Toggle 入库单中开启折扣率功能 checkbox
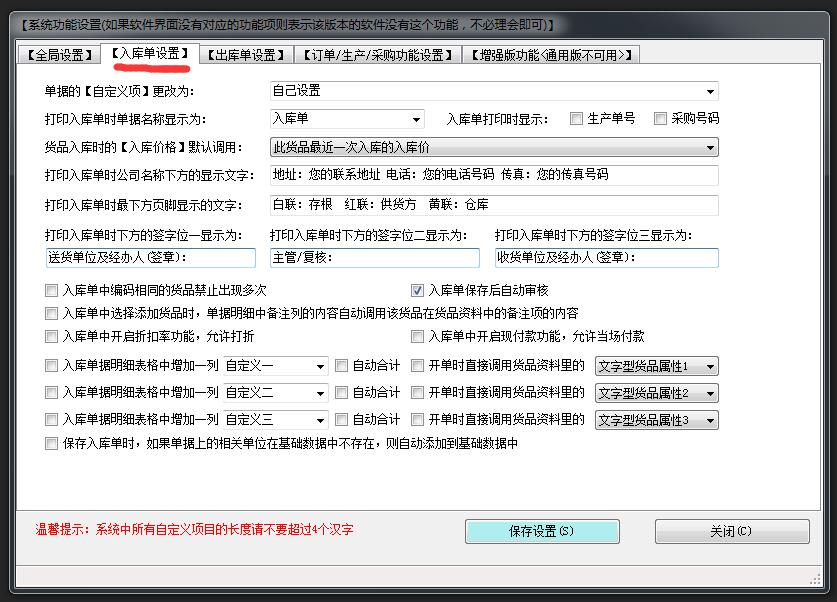The width and height of the screenshot is (837, 602). [52, 337]
